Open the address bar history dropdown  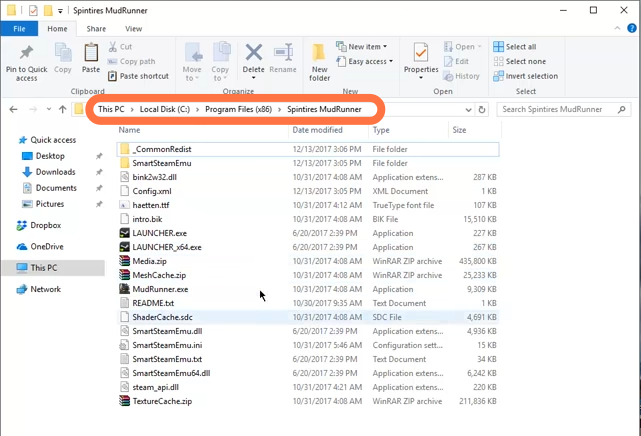click(468, 110)
